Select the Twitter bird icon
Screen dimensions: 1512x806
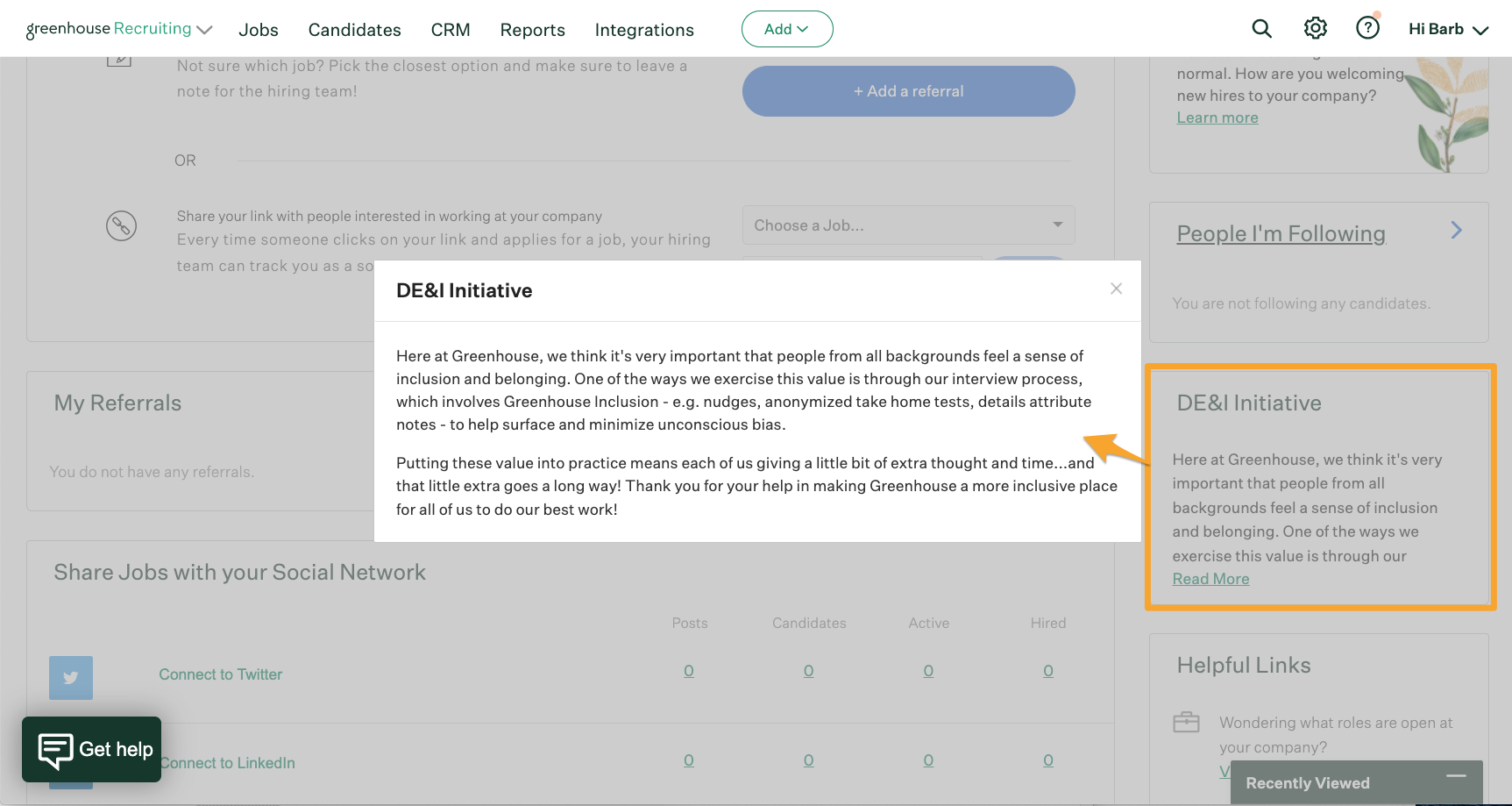[x=70, y=677]
